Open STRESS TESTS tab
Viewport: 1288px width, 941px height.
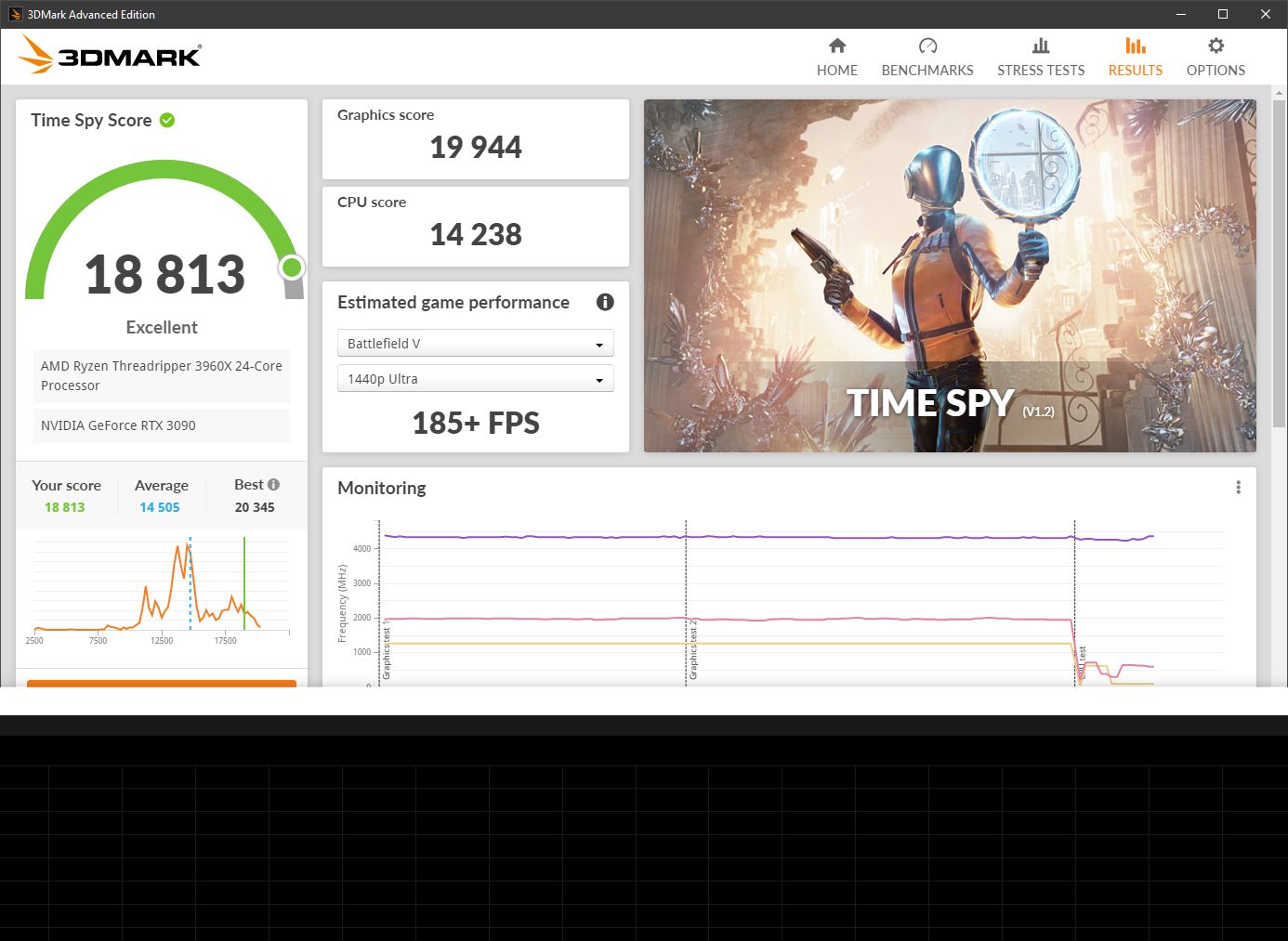pyautogui.click(x=1041, y=58)
